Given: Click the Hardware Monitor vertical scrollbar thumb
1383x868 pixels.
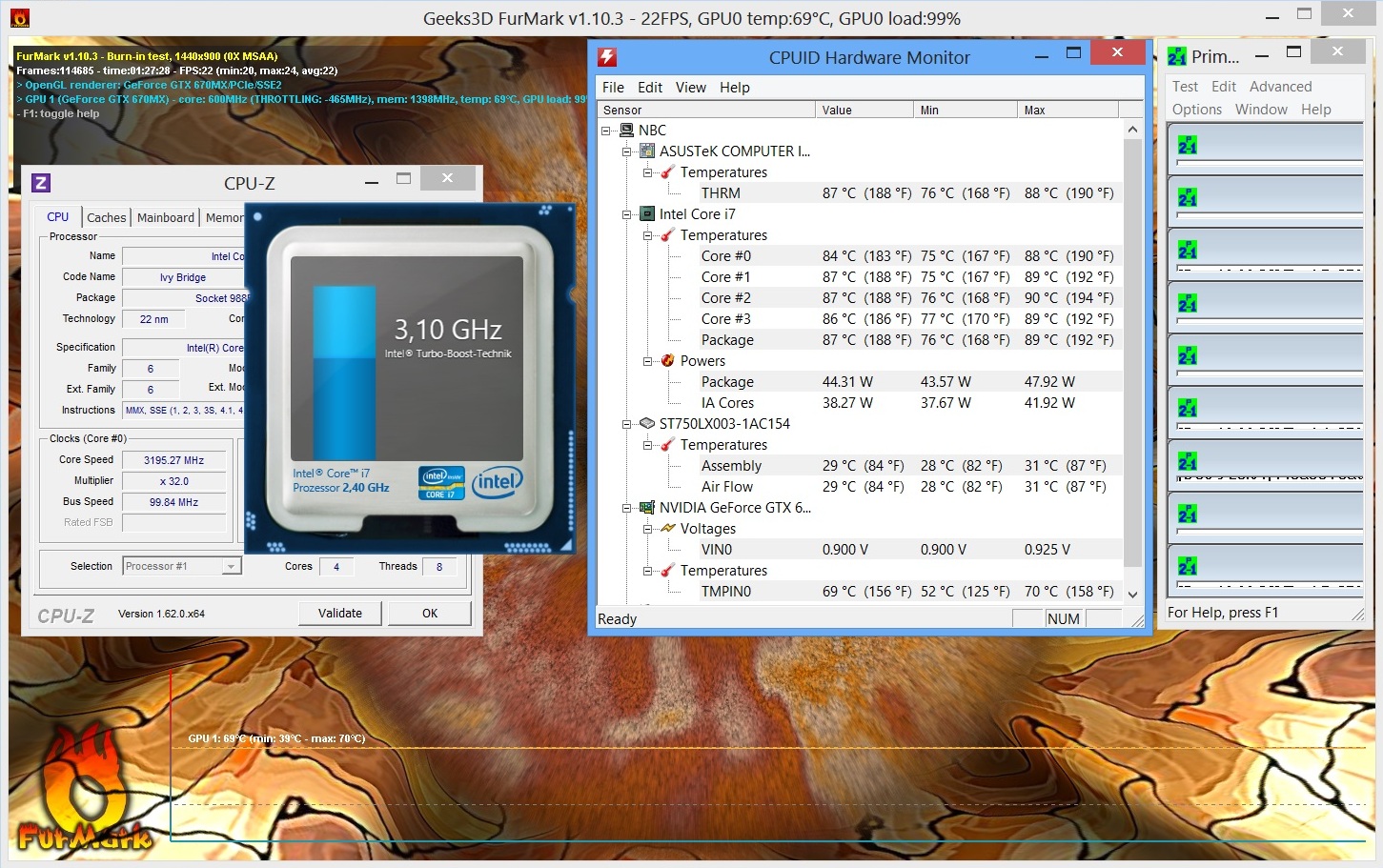Looking at the screenshot, I should [1132, 353].
